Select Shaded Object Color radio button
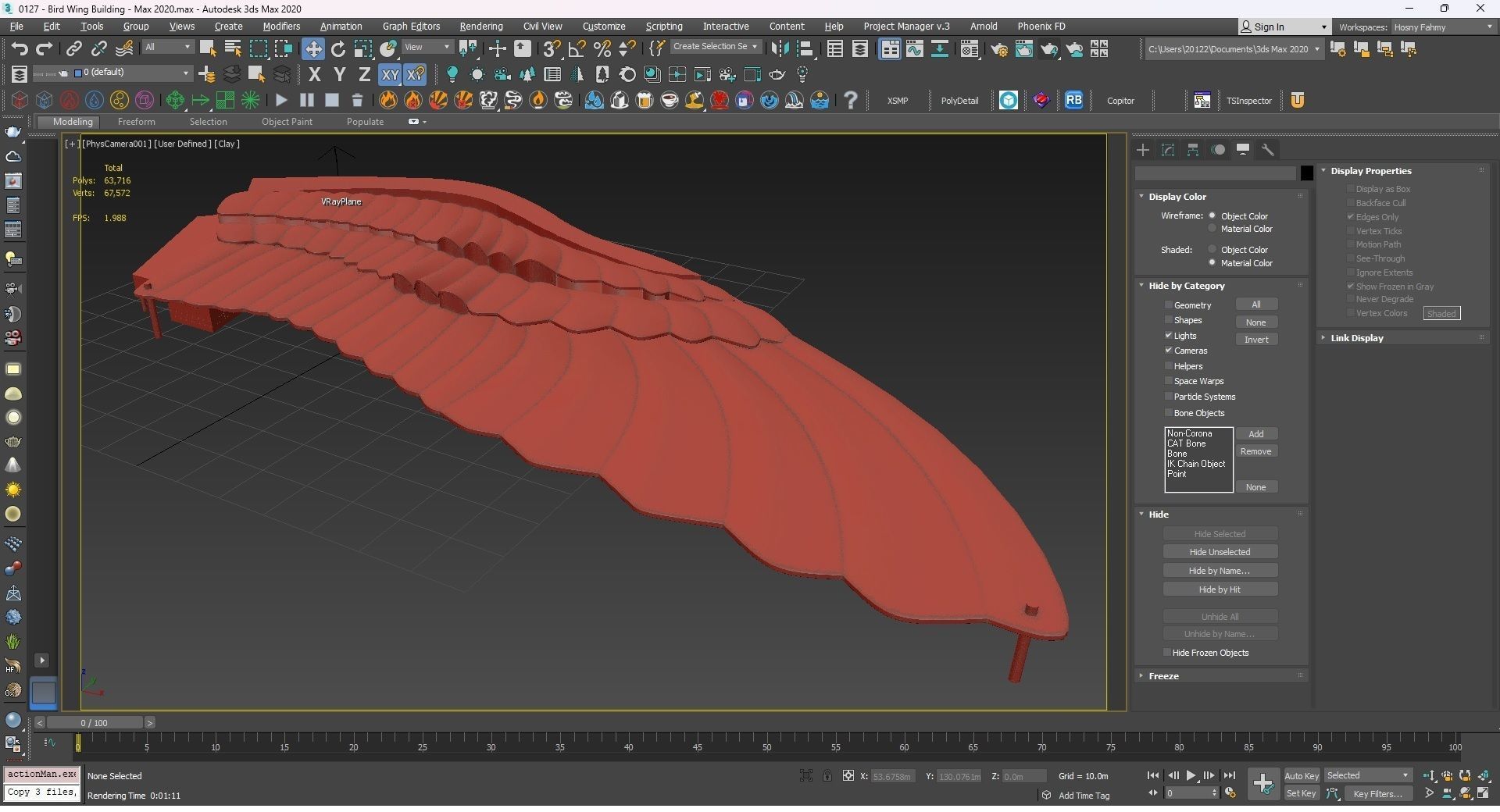 [1212, 250]
